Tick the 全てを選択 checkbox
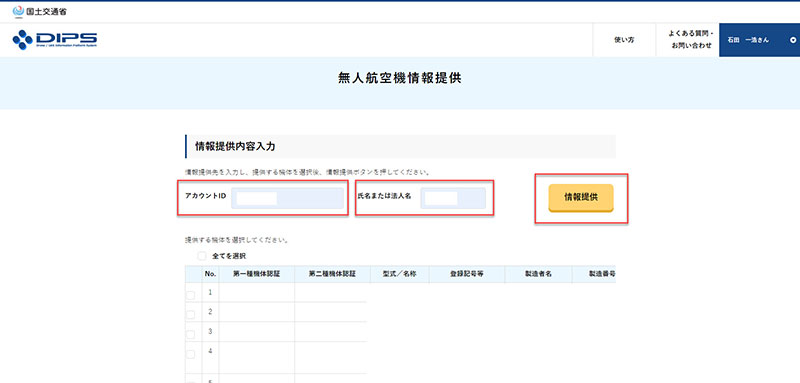The image size is (800, 383). coord(203,256)
